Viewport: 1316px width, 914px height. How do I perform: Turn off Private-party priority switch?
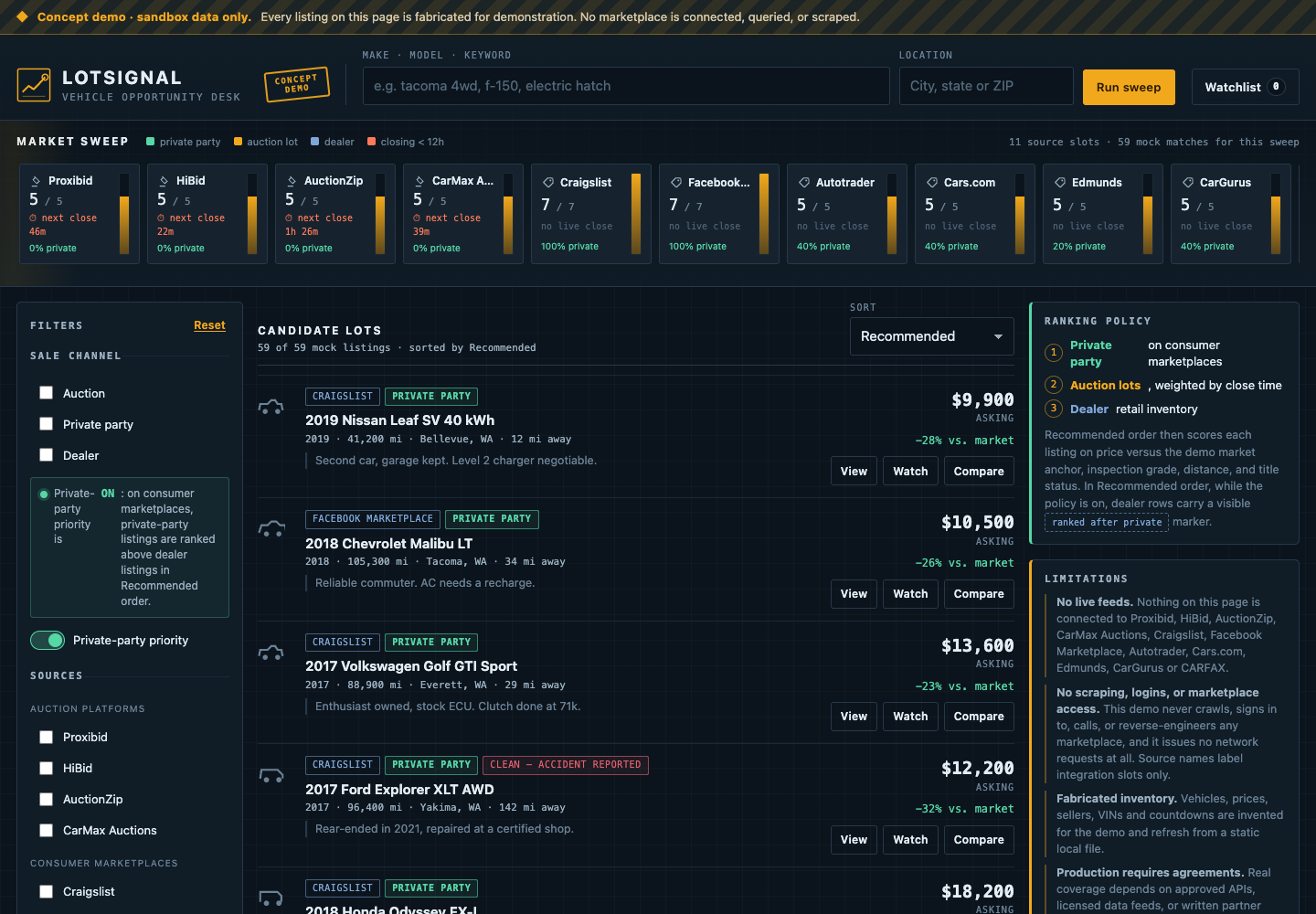(x=48, y=641)
